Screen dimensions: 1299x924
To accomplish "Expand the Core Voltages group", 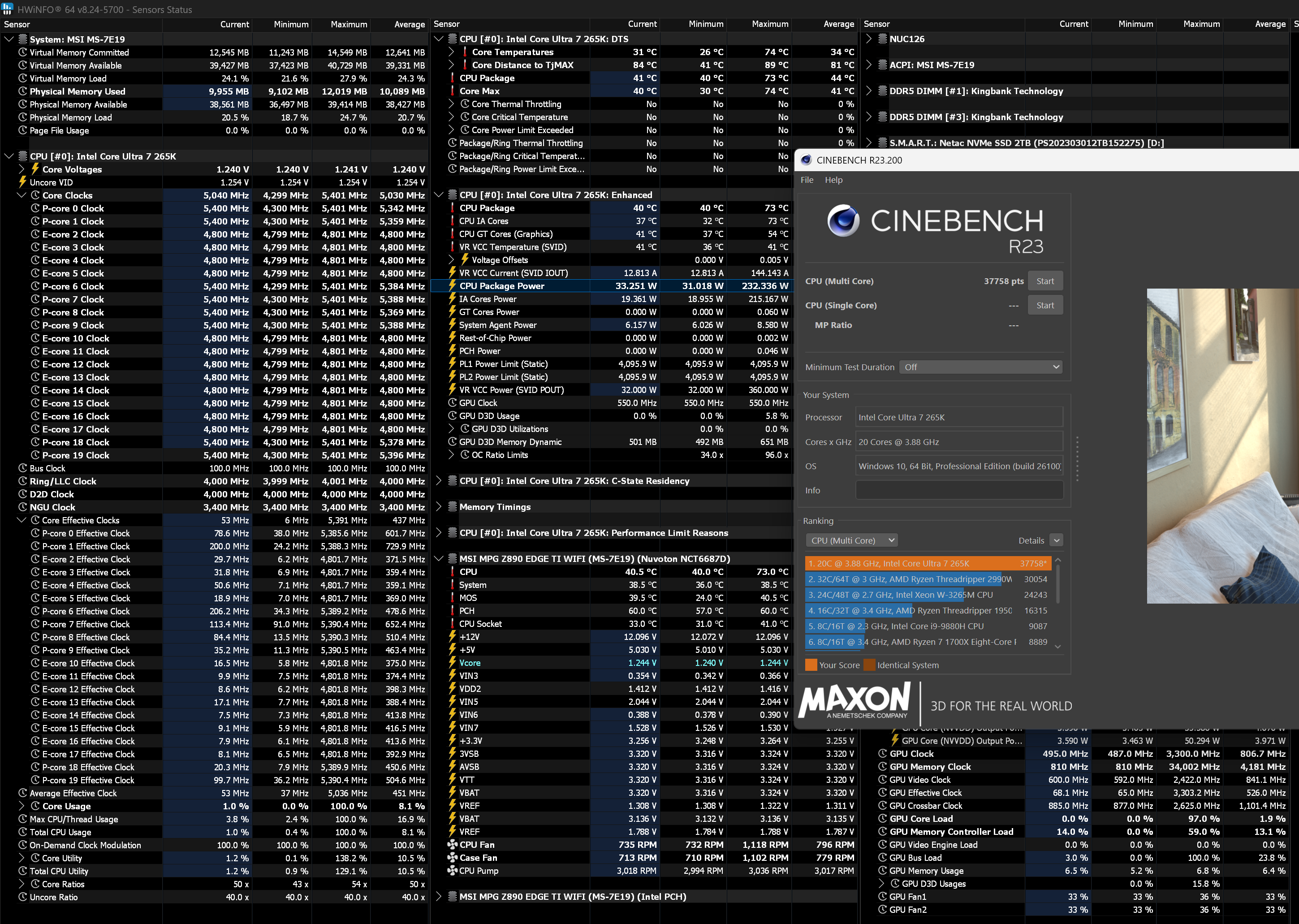I will pos(22,169).
